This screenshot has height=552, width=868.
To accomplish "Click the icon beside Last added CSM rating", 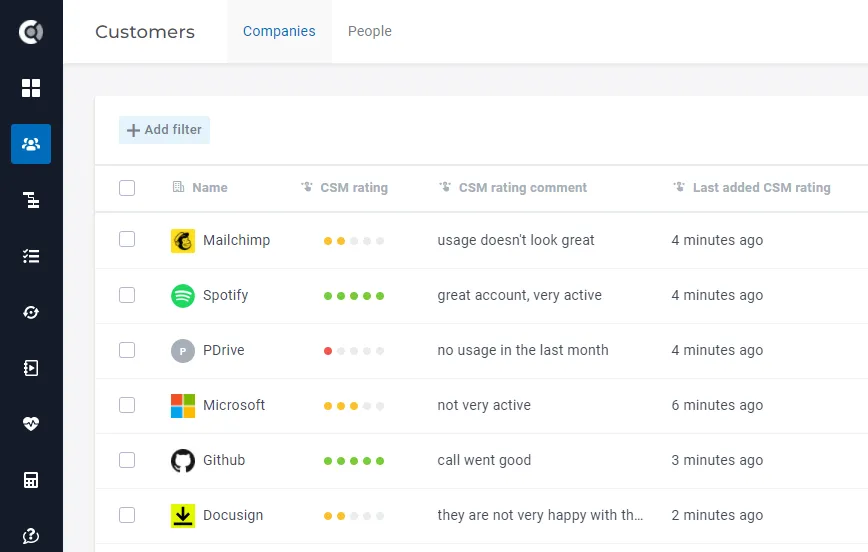I will click(679, 187).
